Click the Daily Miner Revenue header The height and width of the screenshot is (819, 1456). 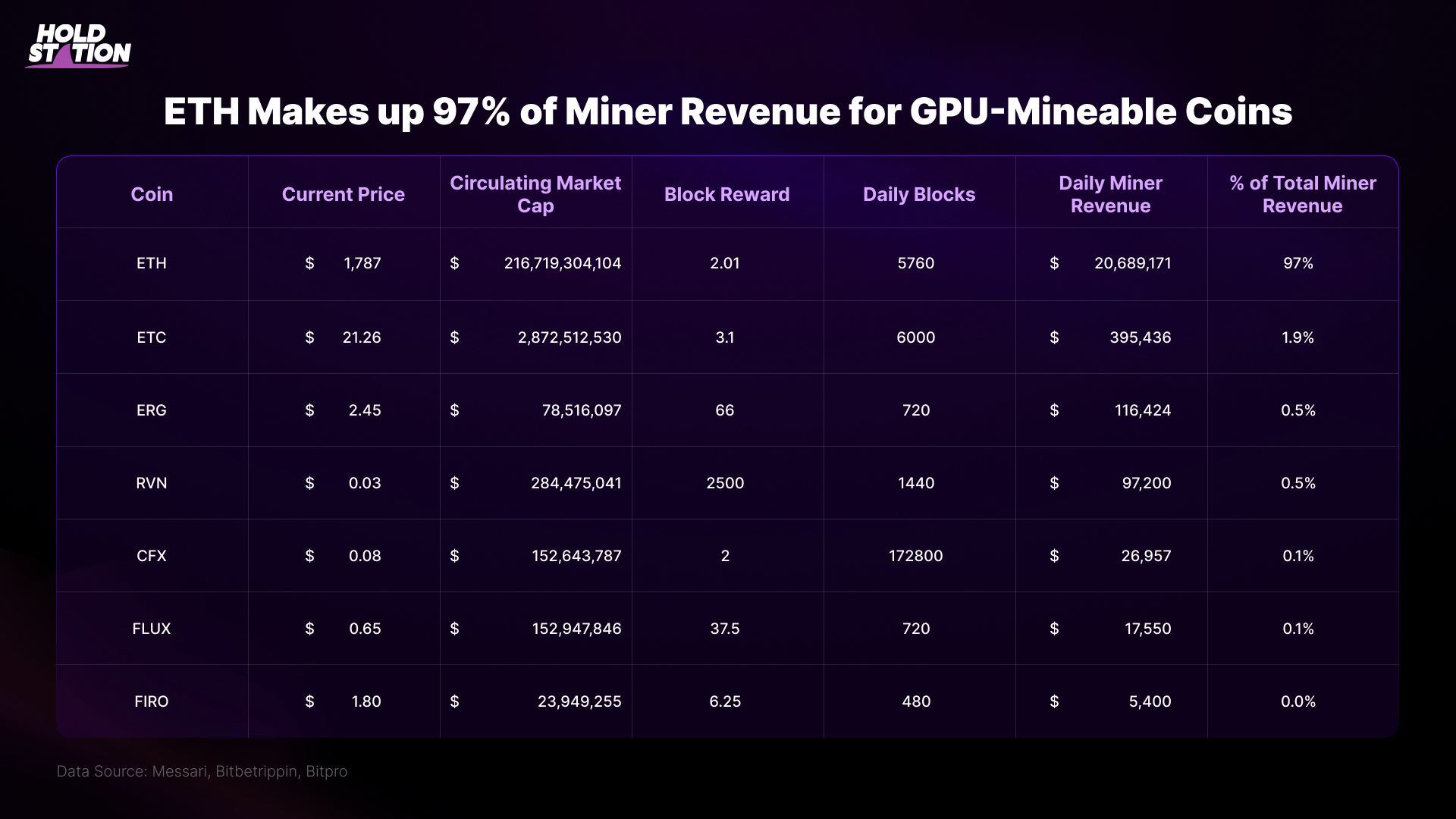tap(1111, 194)
